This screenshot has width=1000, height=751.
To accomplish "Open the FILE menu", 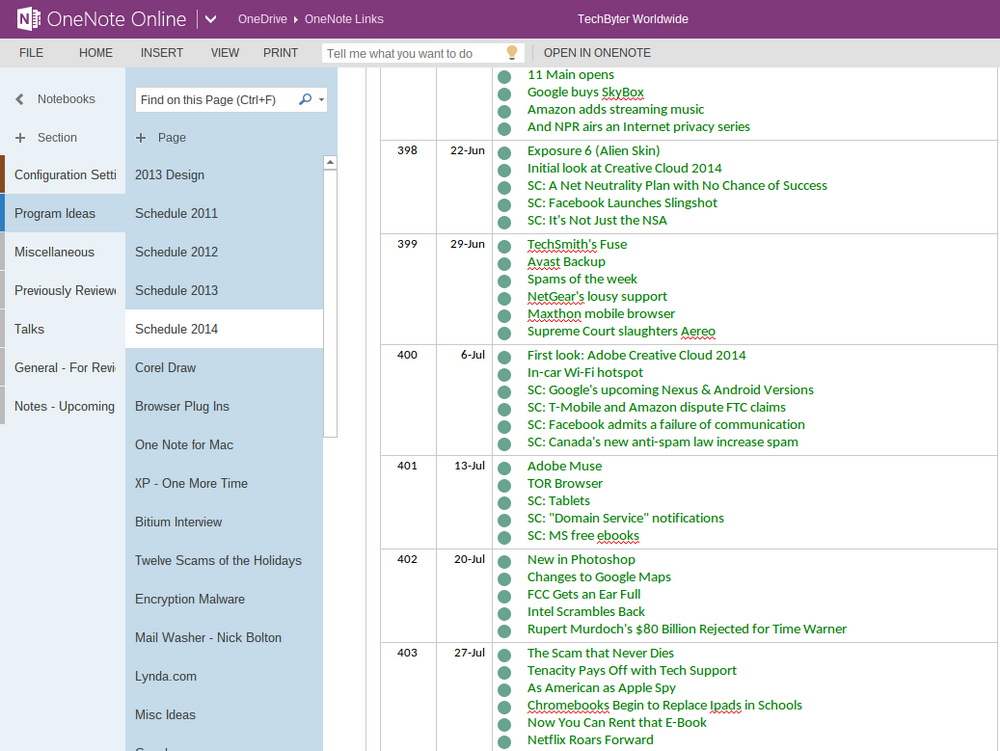I will pos(31,53).
